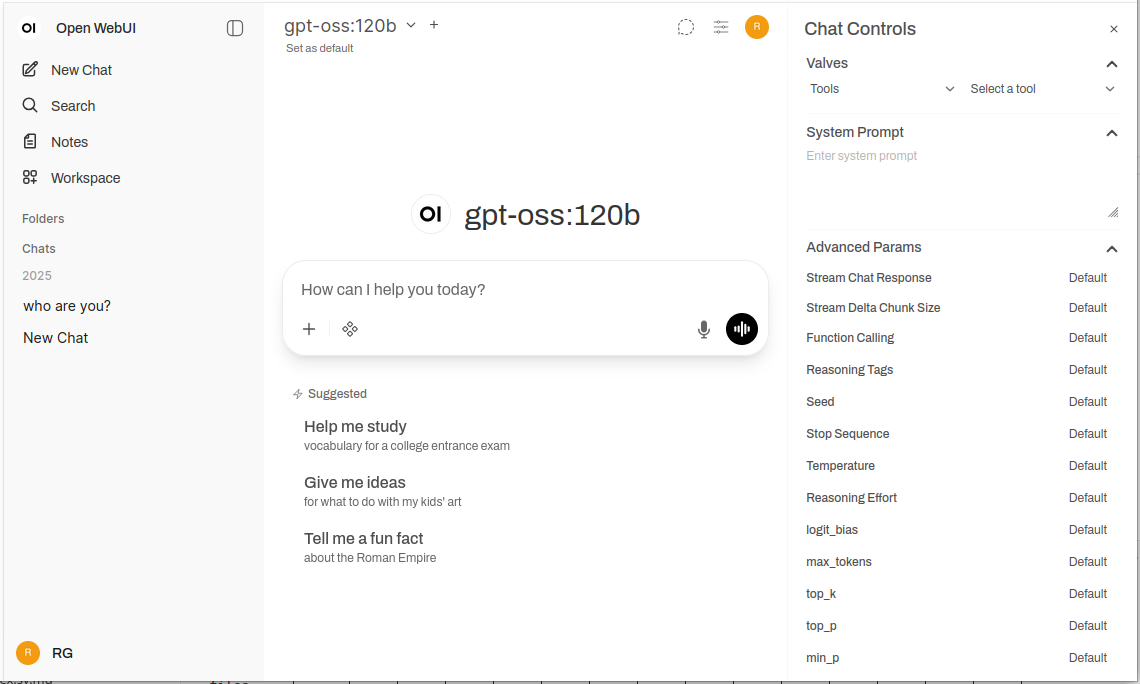
Task: Toggle the sidebar collapse icon
Action: click(235, 28)
